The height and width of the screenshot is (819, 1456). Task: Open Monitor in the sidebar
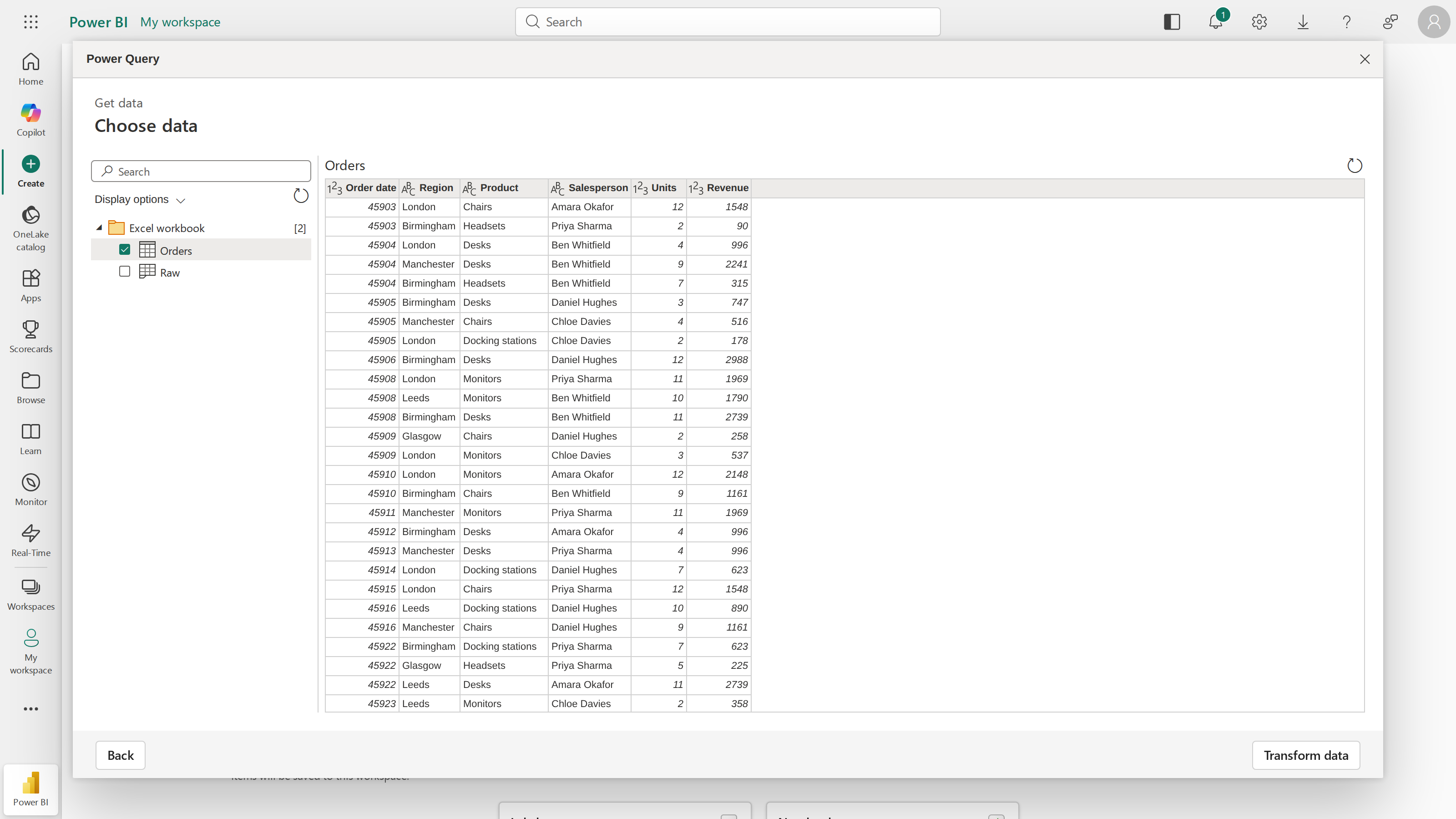(30, 490)
